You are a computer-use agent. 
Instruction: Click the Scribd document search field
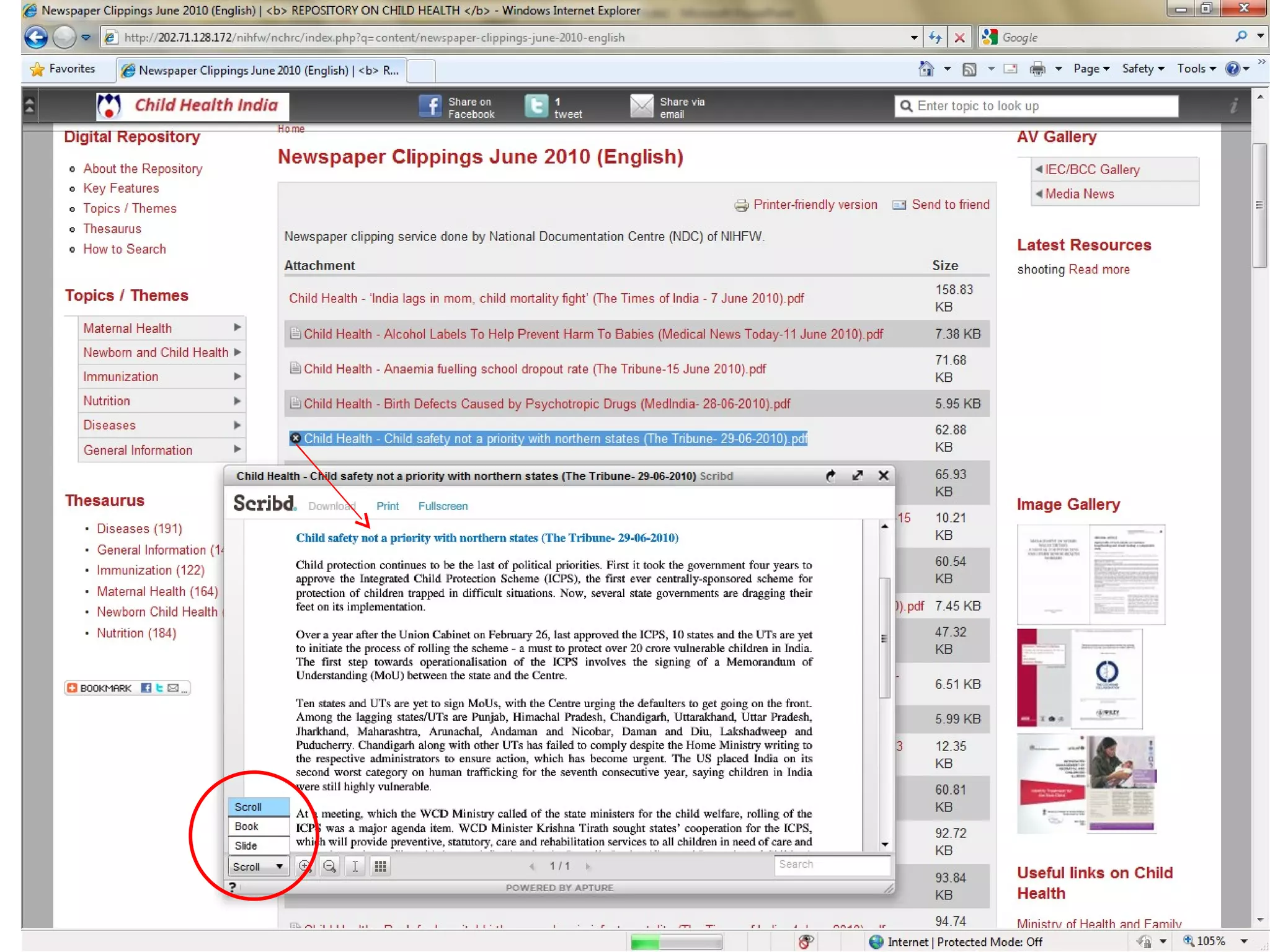coord(831,865)
